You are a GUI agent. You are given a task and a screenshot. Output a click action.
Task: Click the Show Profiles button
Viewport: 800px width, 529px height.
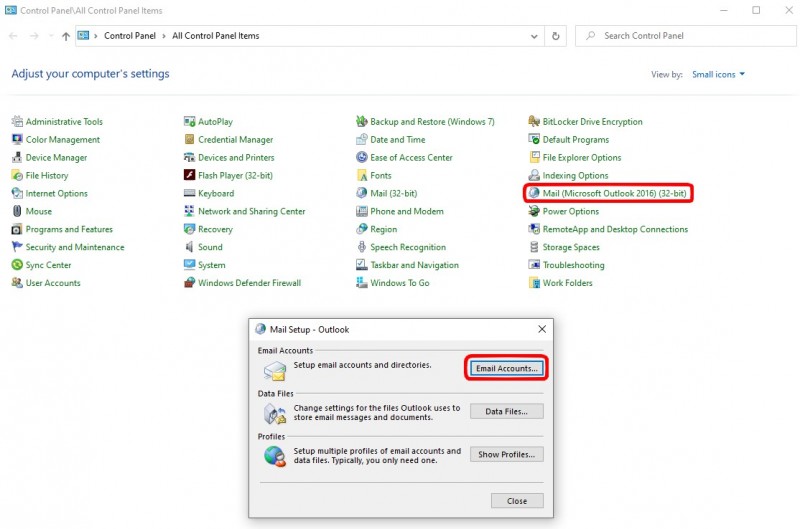[507, 454]
